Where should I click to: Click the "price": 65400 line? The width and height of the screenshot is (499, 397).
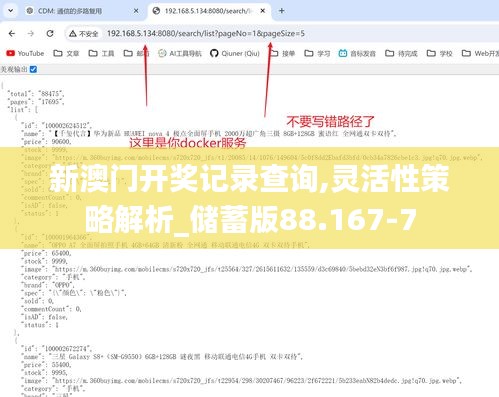click(x=46, y=253)
